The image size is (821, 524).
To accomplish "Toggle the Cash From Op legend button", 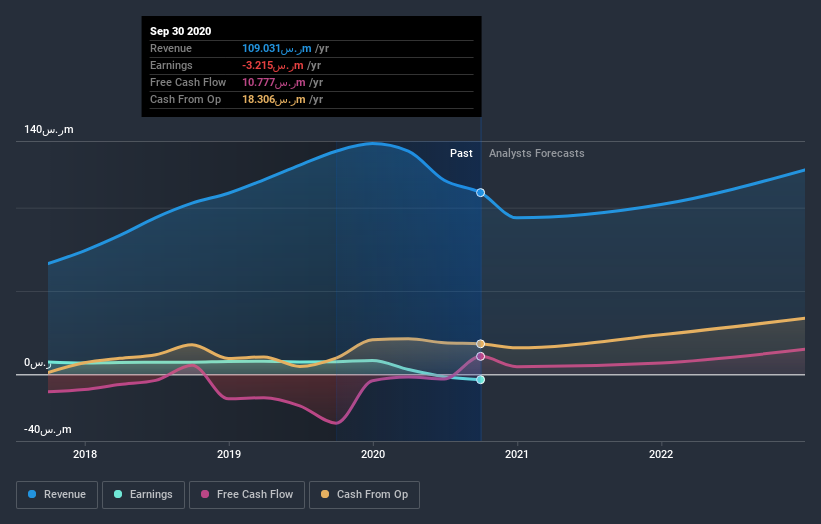I will (364, 495).
